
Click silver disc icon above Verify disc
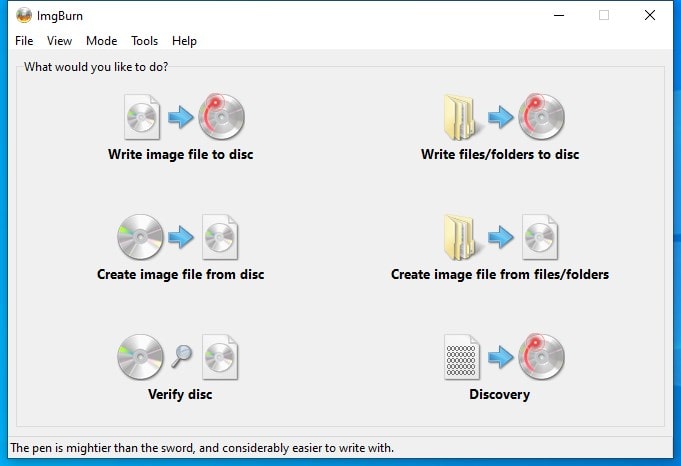(140, 357)
